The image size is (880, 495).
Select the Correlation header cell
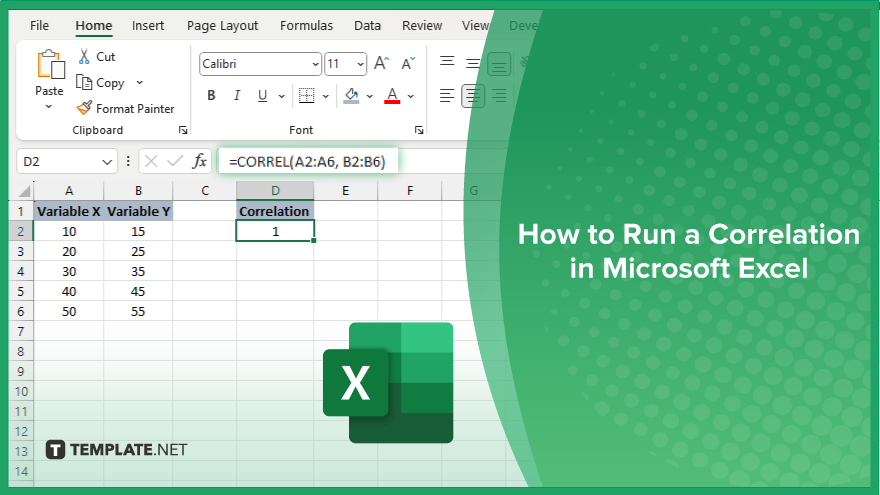point(274,212)
